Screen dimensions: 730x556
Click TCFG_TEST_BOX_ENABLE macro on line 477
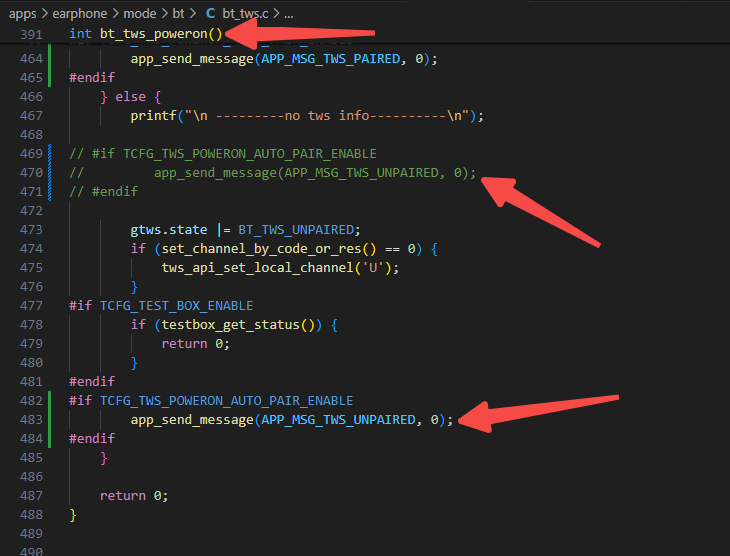176,305
